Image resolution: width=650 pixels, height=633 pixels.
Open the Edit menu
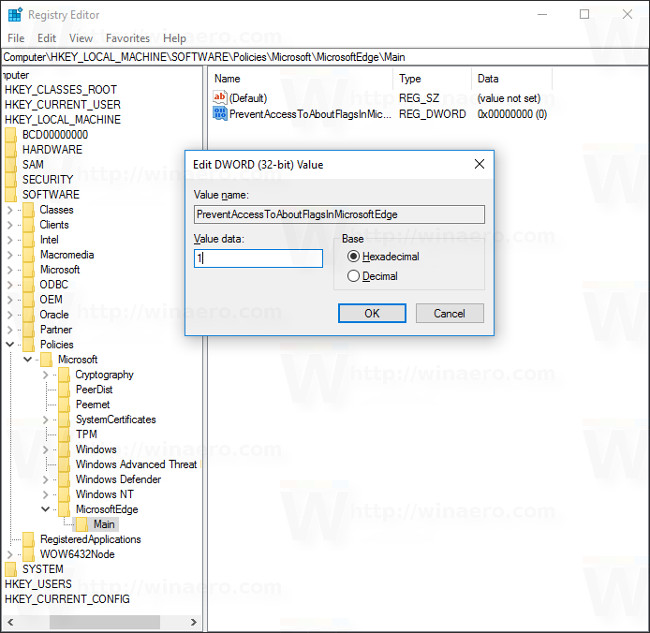click(46, 38)
